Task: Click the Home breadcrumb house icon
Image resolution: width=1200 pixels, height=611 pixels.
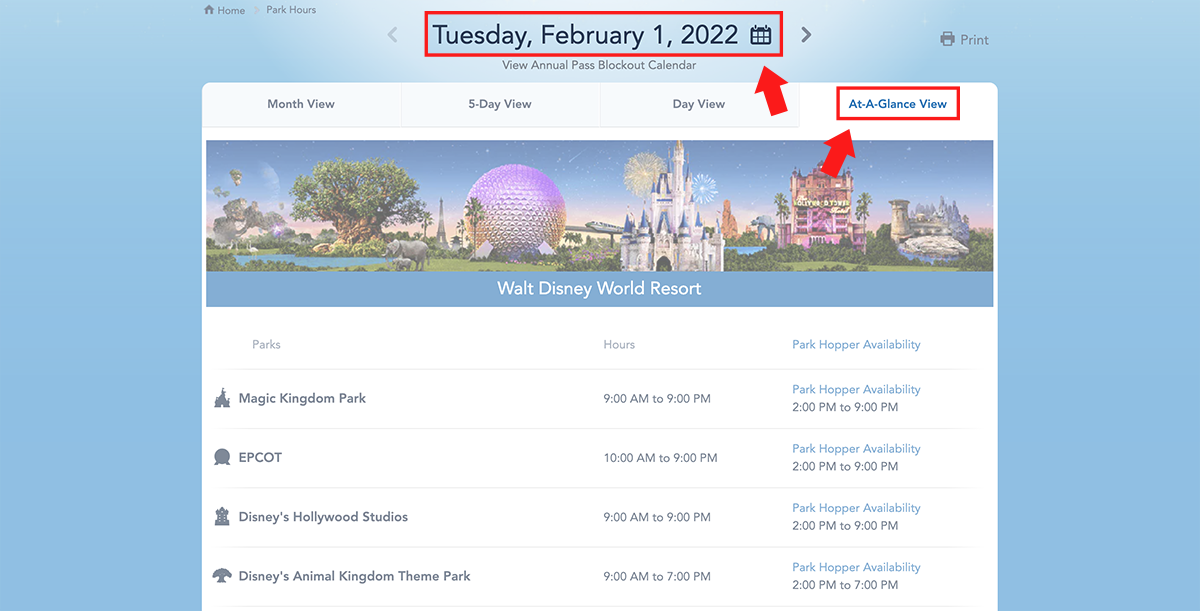Action: [x=209, y=10]
